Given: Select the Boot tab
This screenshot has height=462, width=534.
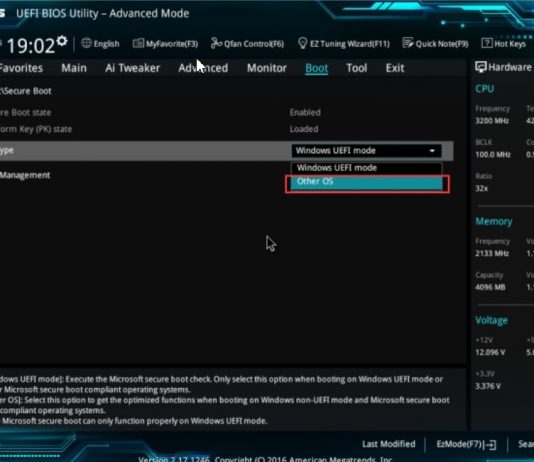Looking at the screenshot, I should (x=316, y=68).
